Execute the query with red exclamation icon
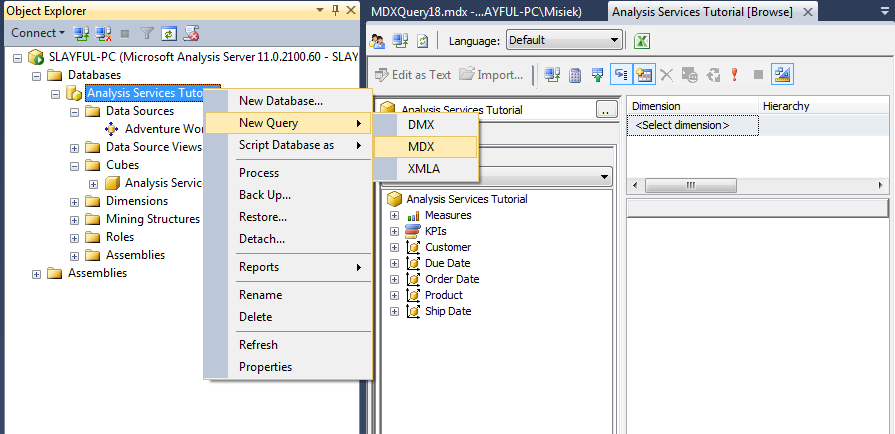This screenshot has height=434, width=895. click(x=735, y=75)
